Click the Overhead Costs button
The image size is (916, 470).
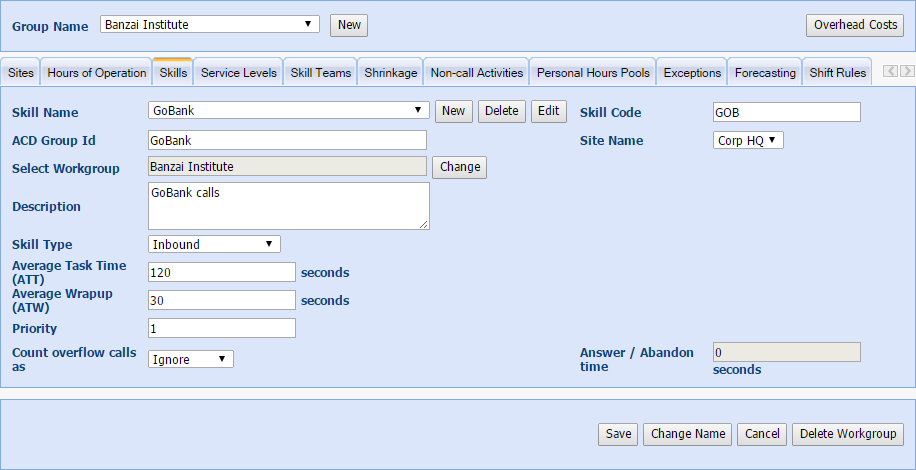click(855, 25)
